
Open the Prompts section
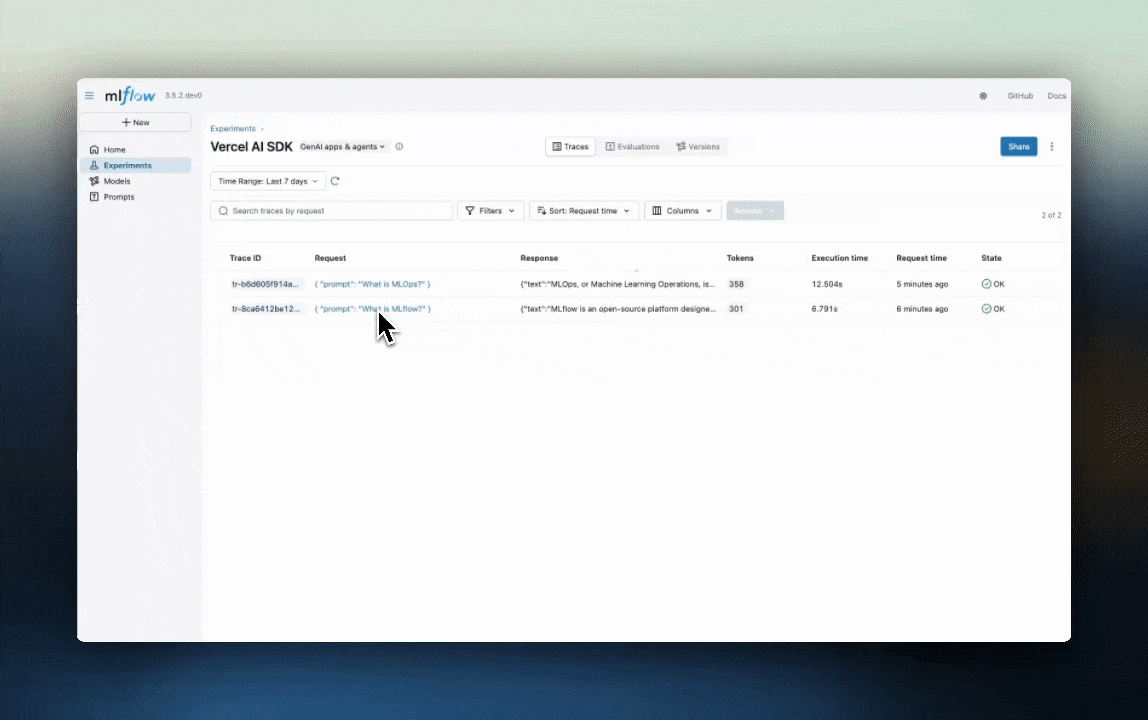118,197
